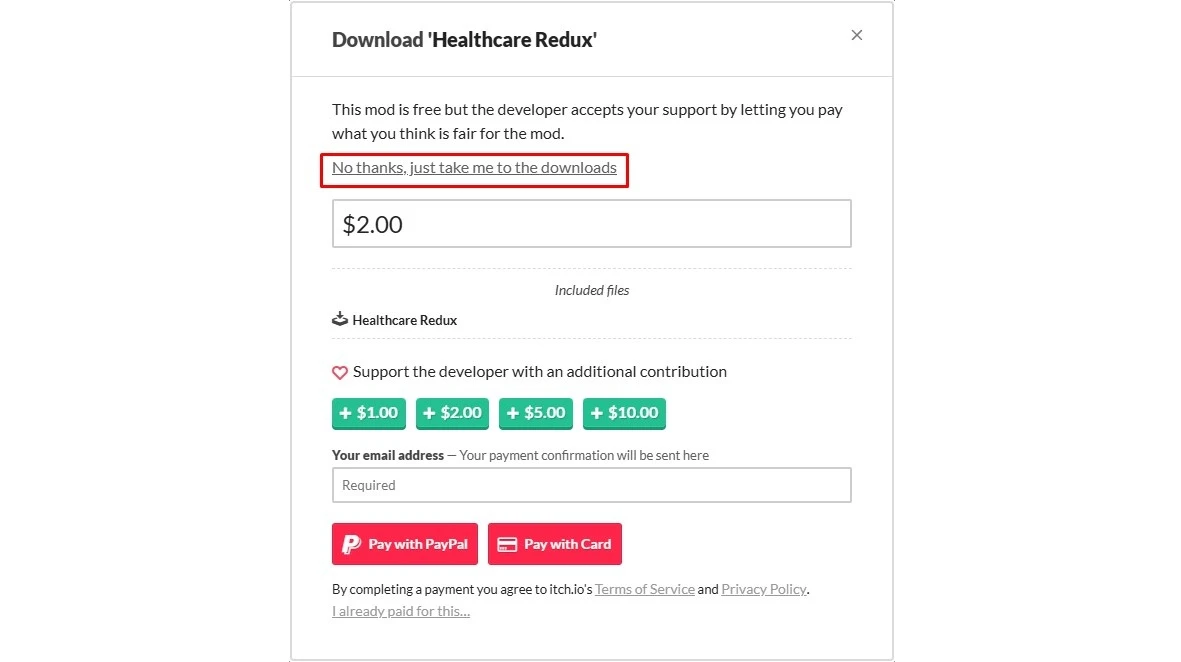Add a $10.00 contribution

coord(624,413)
